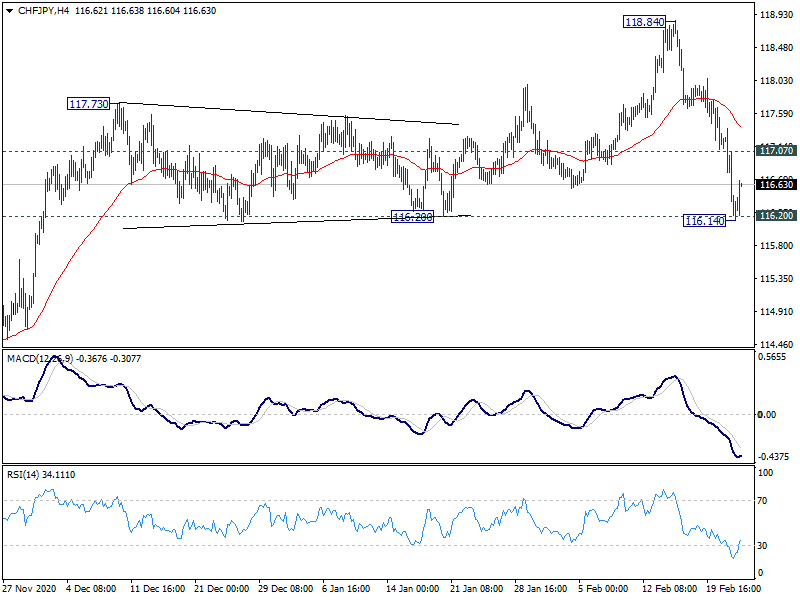The image size is (800, 600).
Task: Open the chart dropdown triangle beside CHFJPY,H4
Action: coord(9,11)
